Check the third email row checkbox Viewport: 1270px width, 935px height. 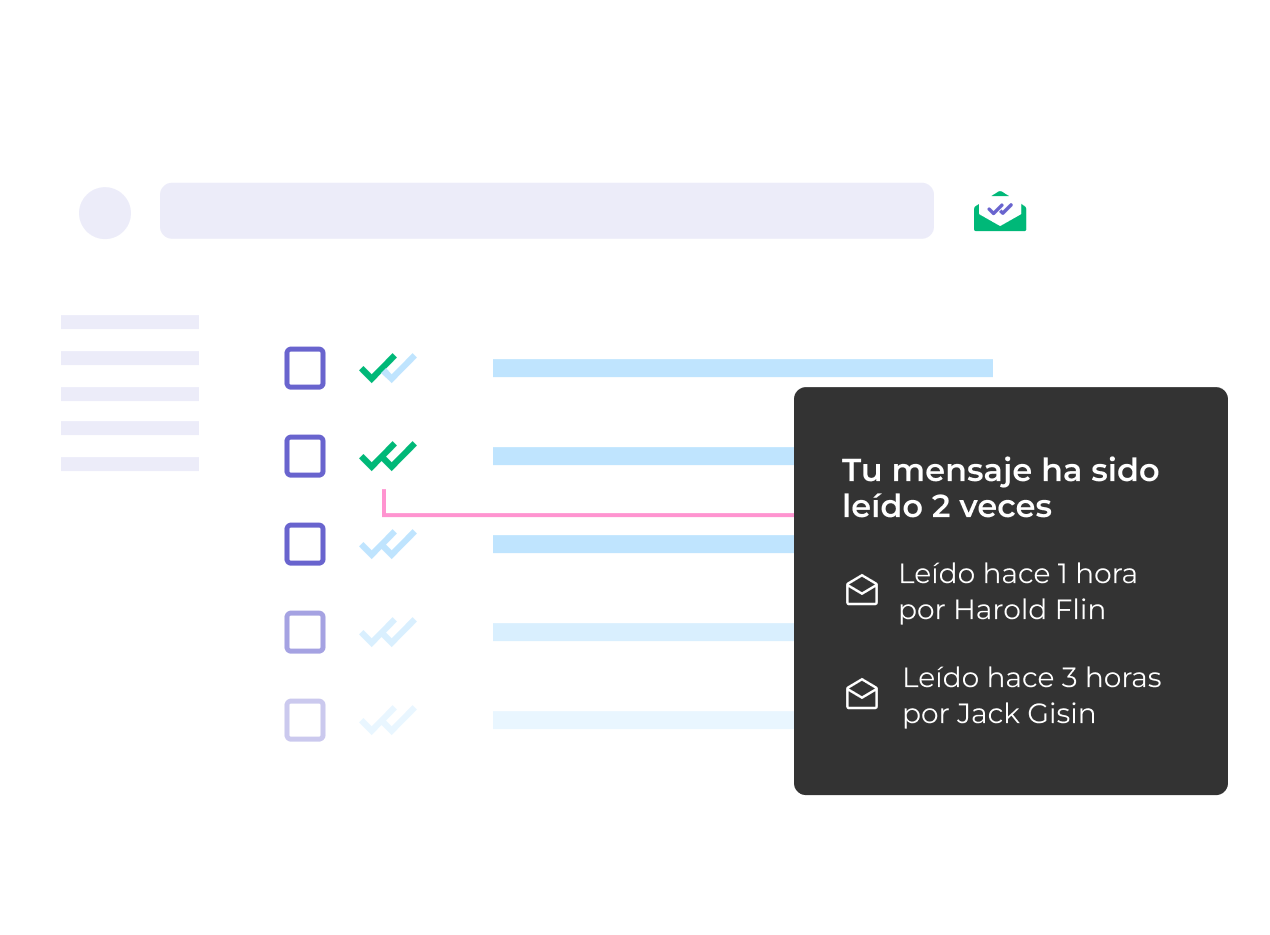pyautogui.click(x=305, y=544)
